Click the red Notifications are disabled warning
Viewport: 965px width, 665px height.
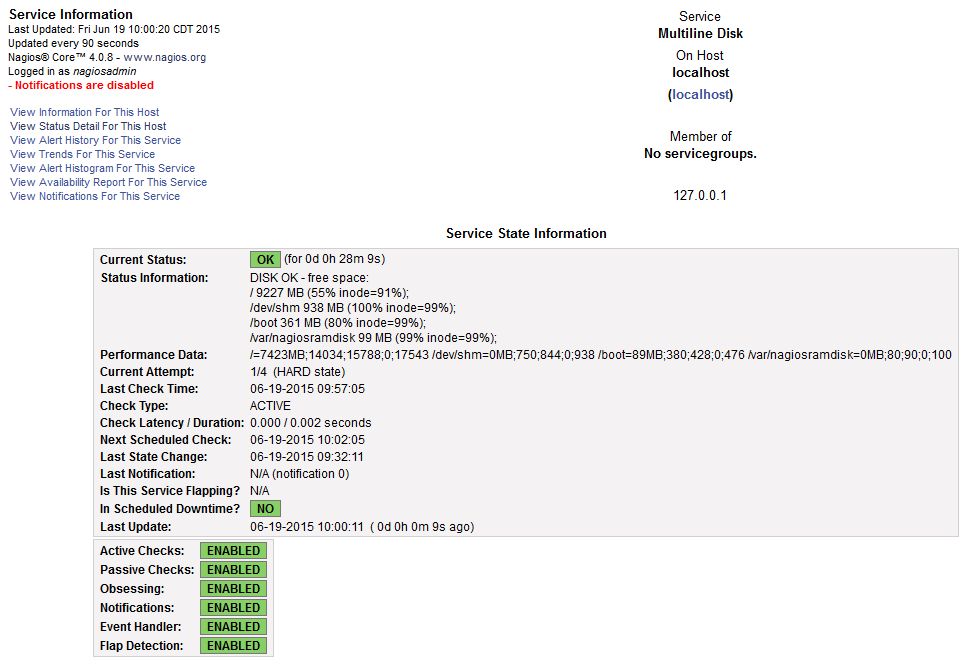coord(81,85)
